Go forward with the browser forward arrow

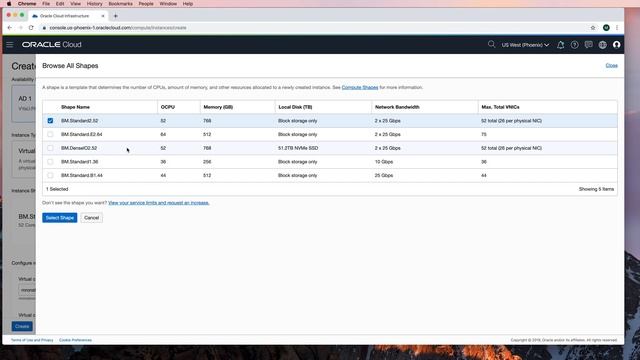[x=20, y=28]
